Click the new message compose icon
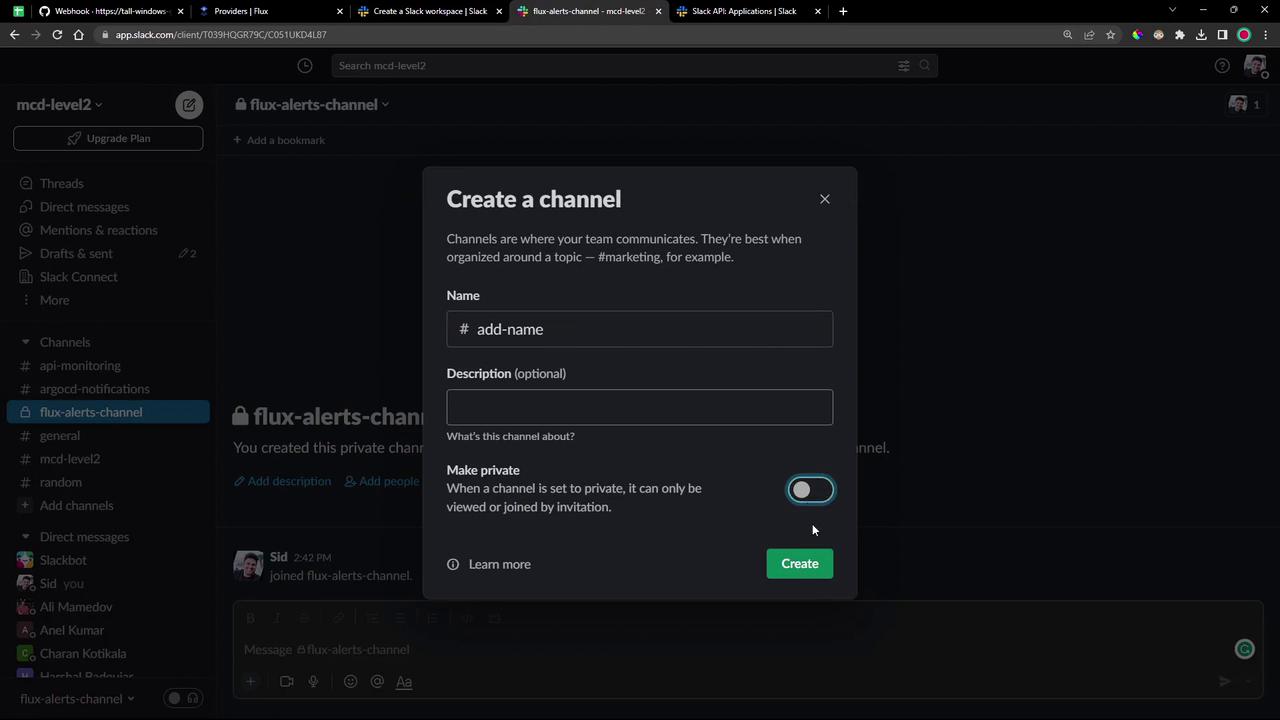 (189, 105)
